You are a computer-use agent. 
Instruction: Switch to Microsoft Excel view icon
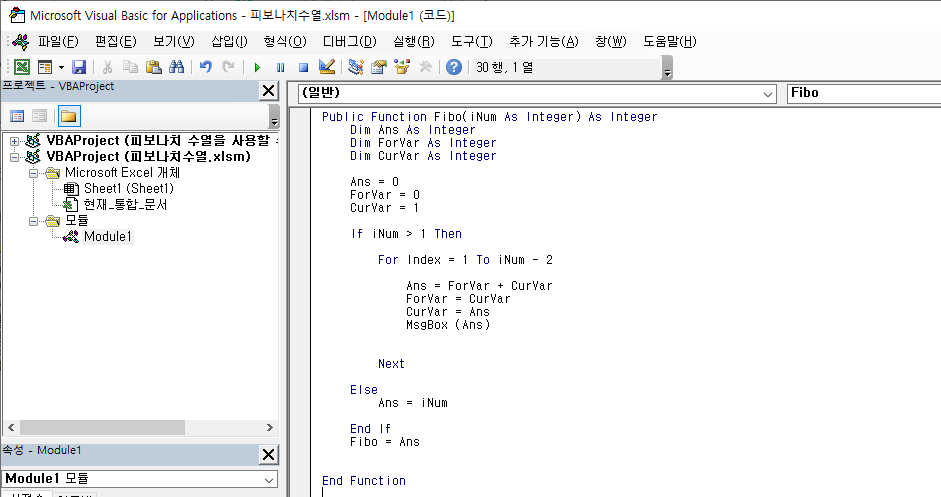pos(22,67)
